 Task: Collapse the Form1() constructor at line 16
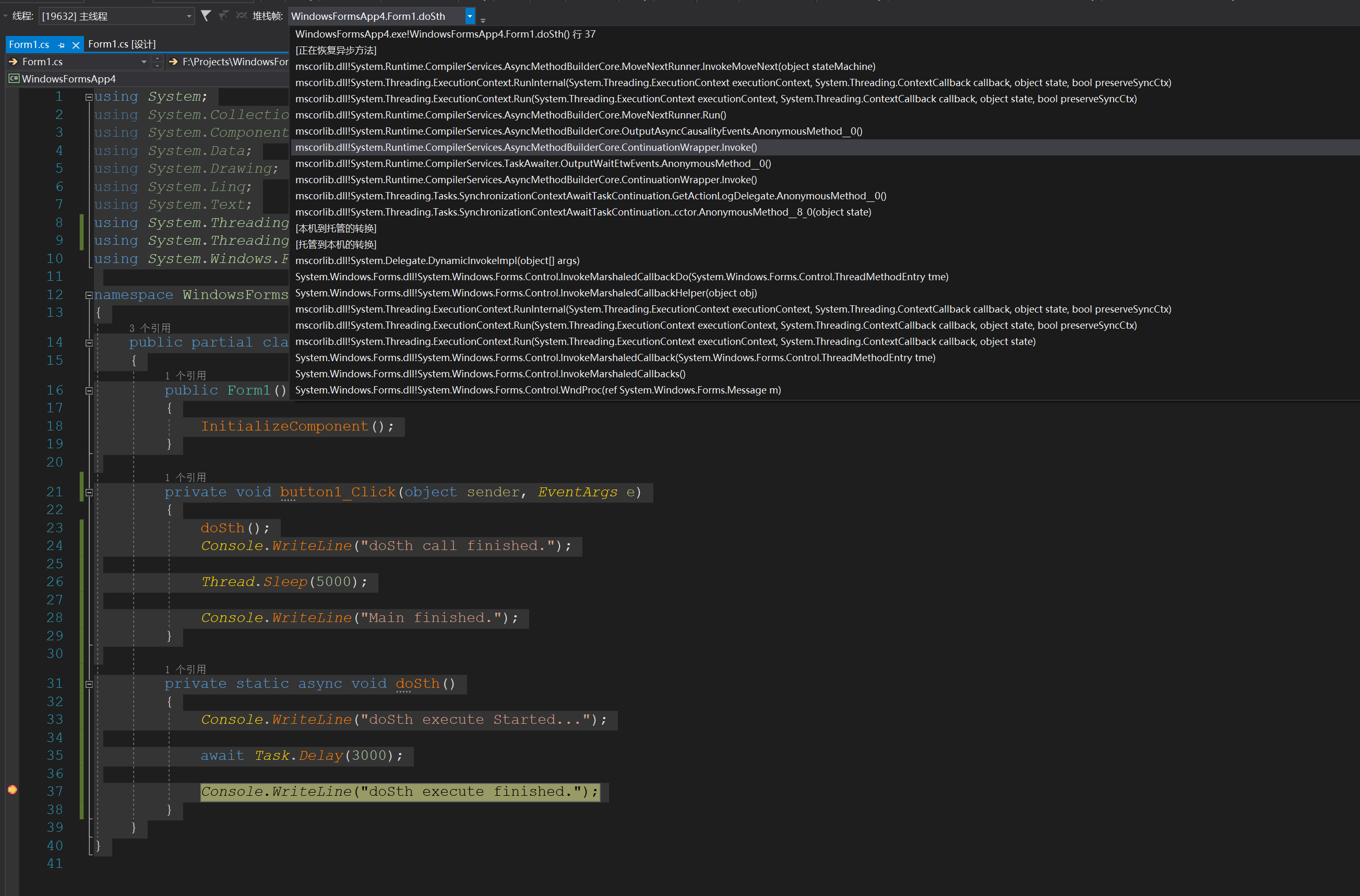pyautogui.click(x=89, y=391)
